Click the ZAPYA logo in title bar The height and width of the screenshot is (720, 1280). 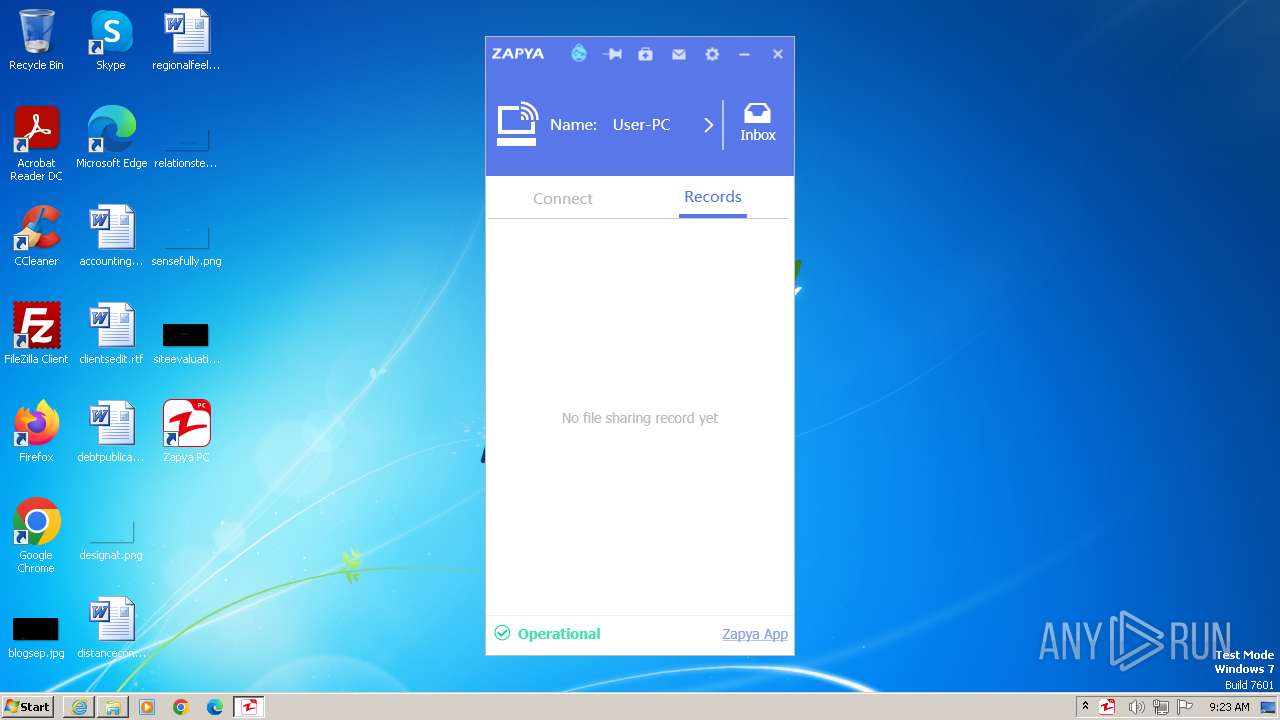518,54
